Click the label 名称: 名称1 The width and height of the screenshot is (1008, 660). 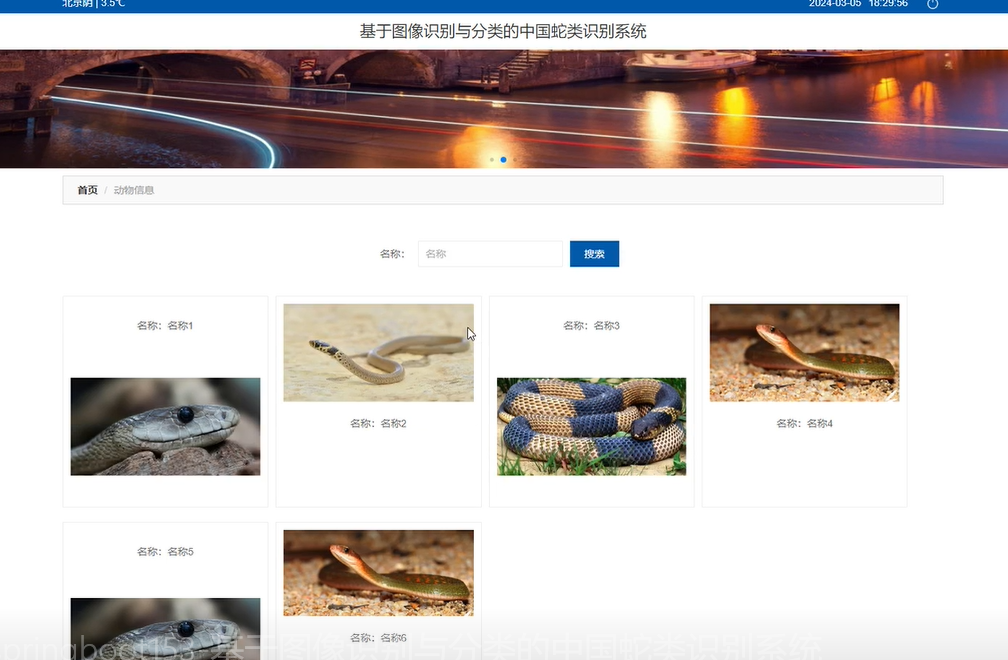pos(165,326)
